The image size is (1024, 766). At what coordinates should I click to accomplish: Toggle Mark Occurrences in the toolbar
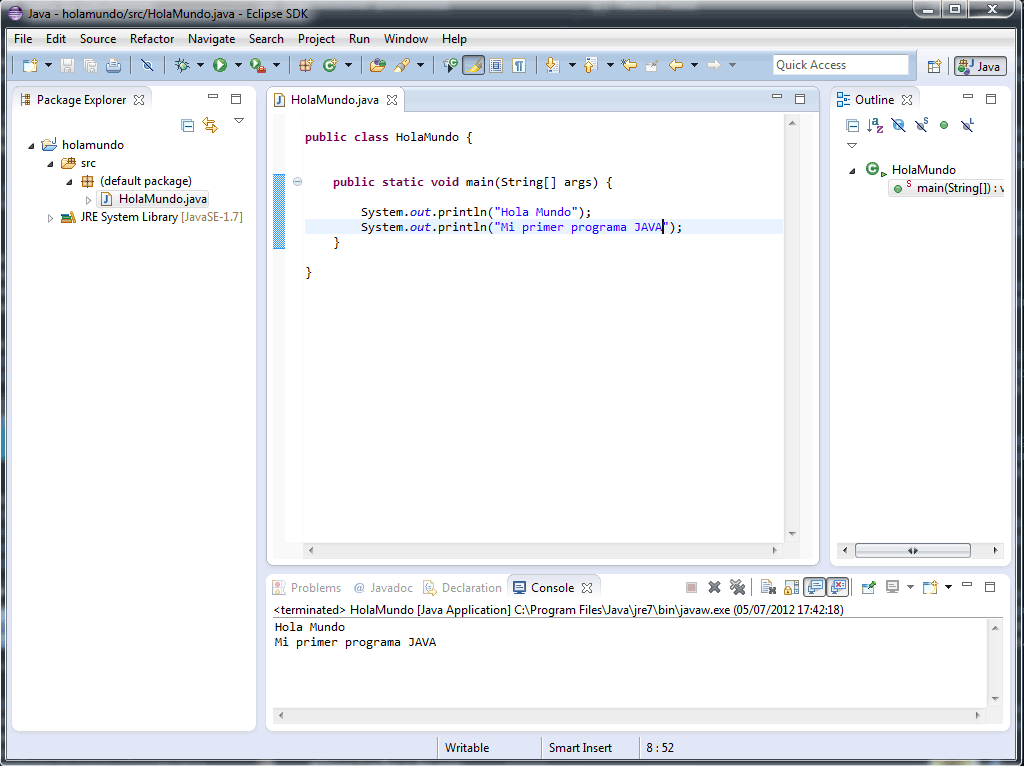(472, 65)
